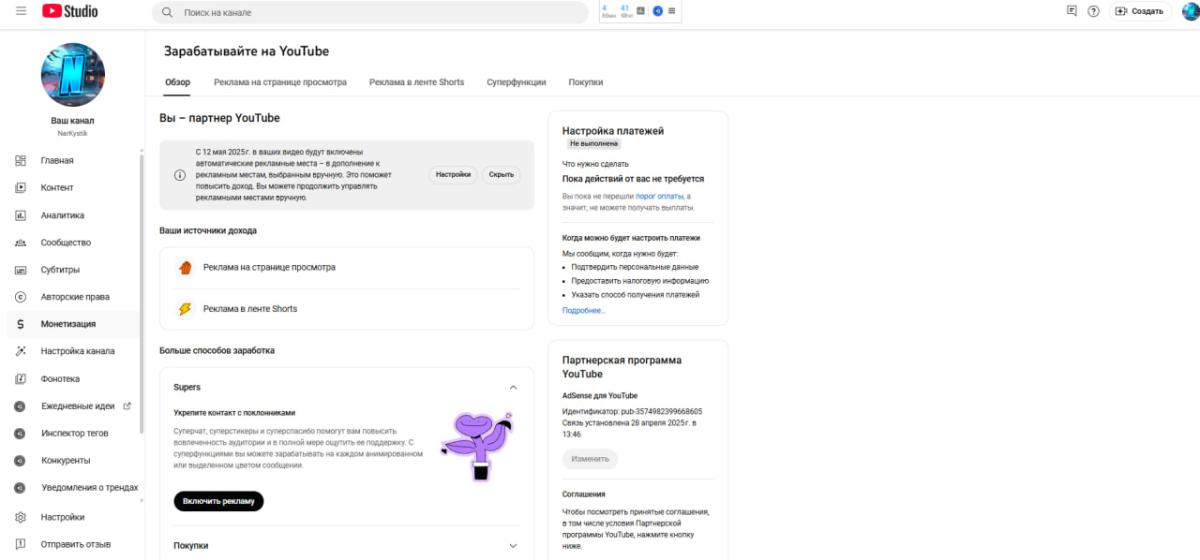Focus the channel search field
This screenshot has height=560, width=1200.
click(370, 12)
